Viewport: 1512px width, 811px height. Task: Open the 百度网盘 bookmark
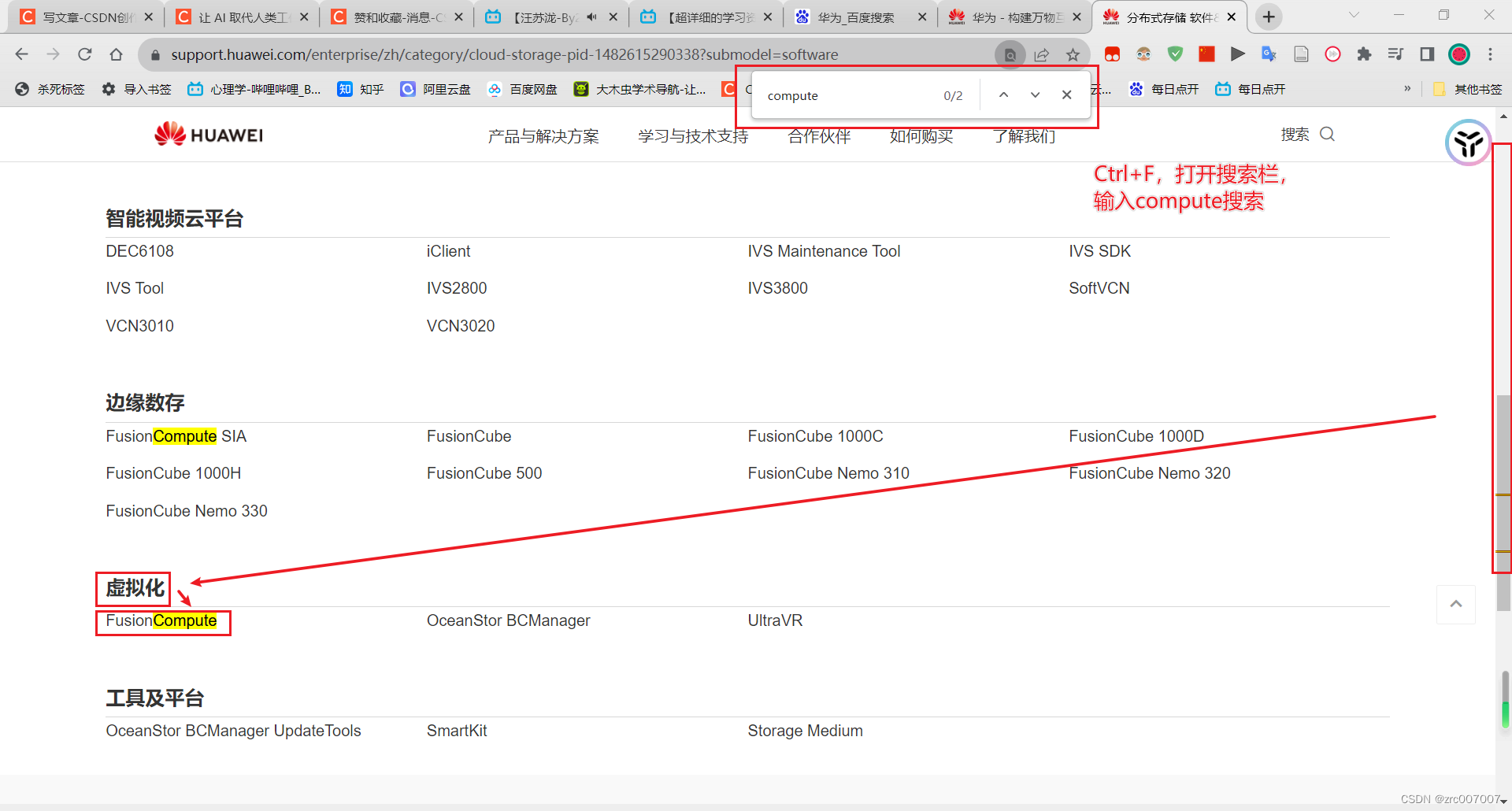522,89
